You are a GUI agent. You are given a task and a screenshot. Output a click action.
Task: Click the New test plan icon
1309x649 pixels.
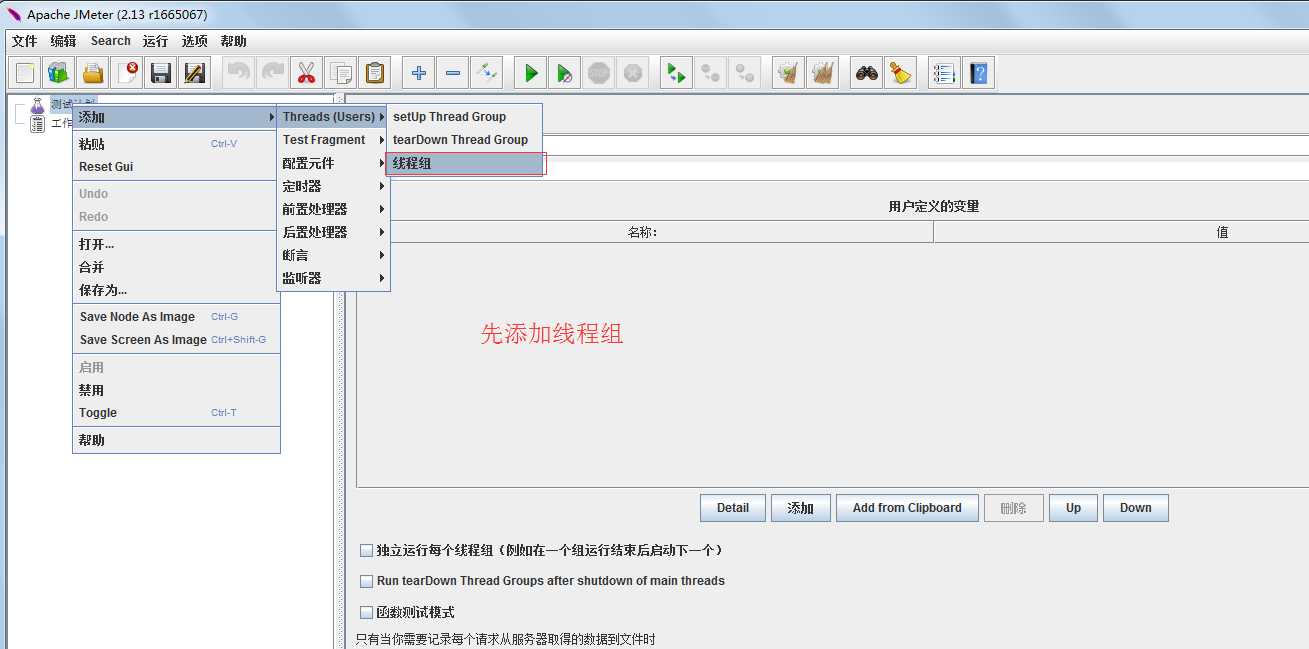coord(26,73)
